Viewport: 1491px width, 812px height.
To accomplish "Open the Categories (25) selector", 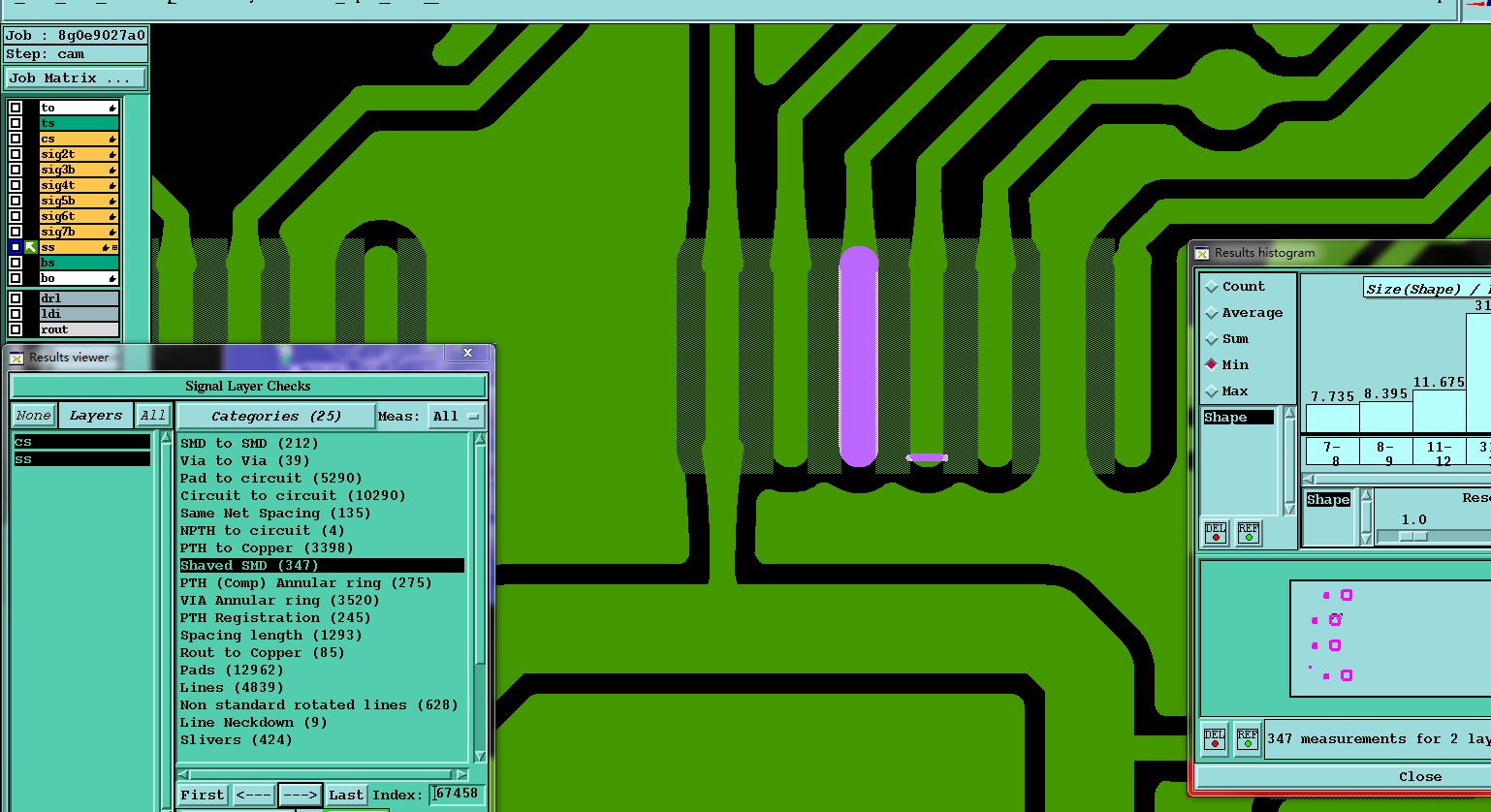I will [x=275, y=416].
